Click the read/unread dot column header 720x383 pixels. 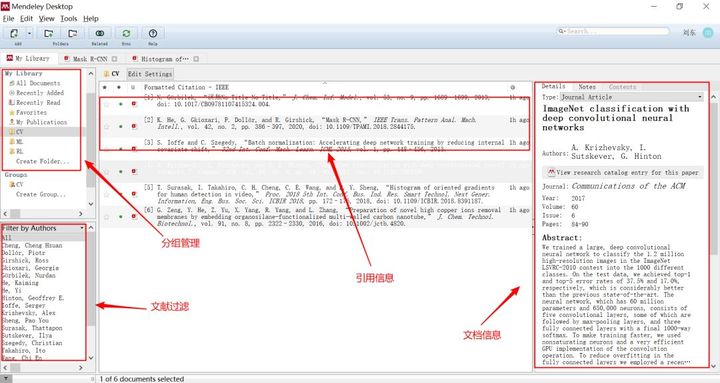pyautogui.click(x=119, y=87)
